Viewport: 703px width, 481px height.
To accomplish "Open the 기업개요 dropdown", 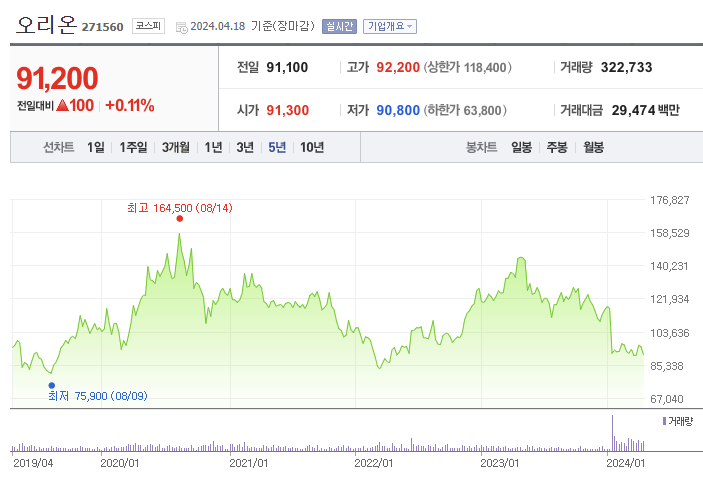I will (x=390, y=26).
